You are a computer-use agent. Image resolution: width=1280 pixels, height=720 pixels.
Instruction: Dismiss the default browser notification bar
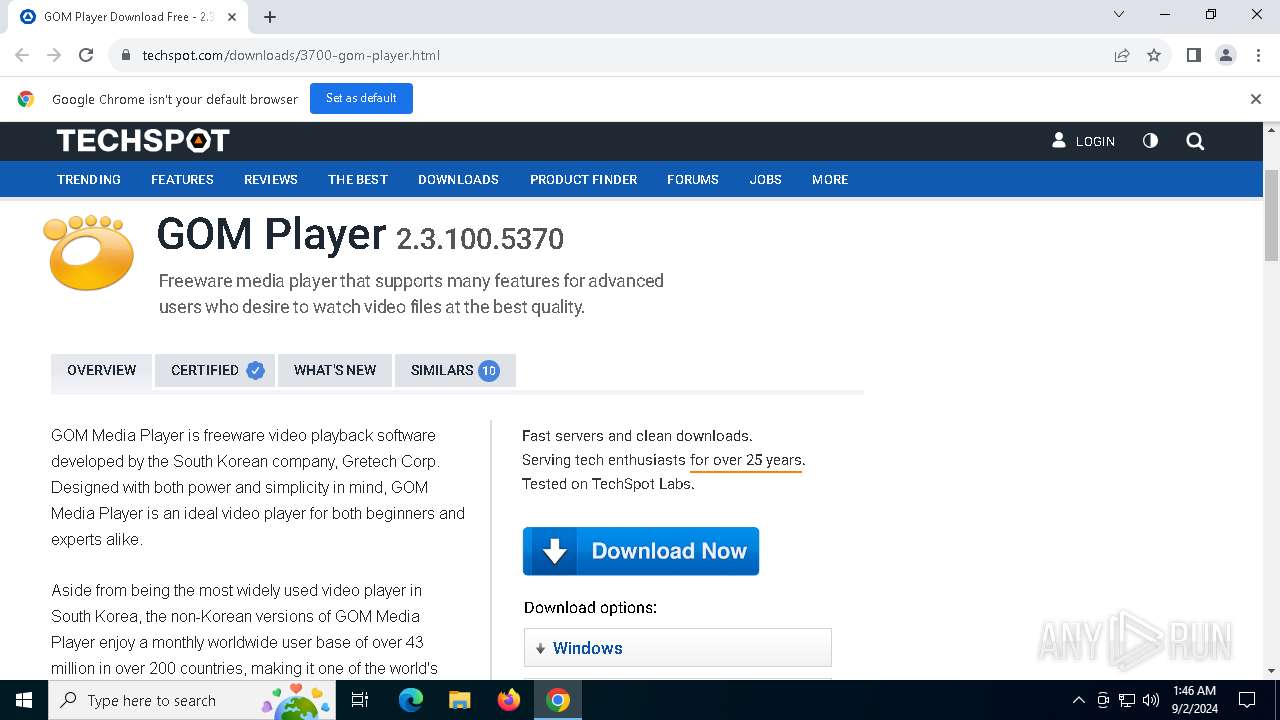1256,99
